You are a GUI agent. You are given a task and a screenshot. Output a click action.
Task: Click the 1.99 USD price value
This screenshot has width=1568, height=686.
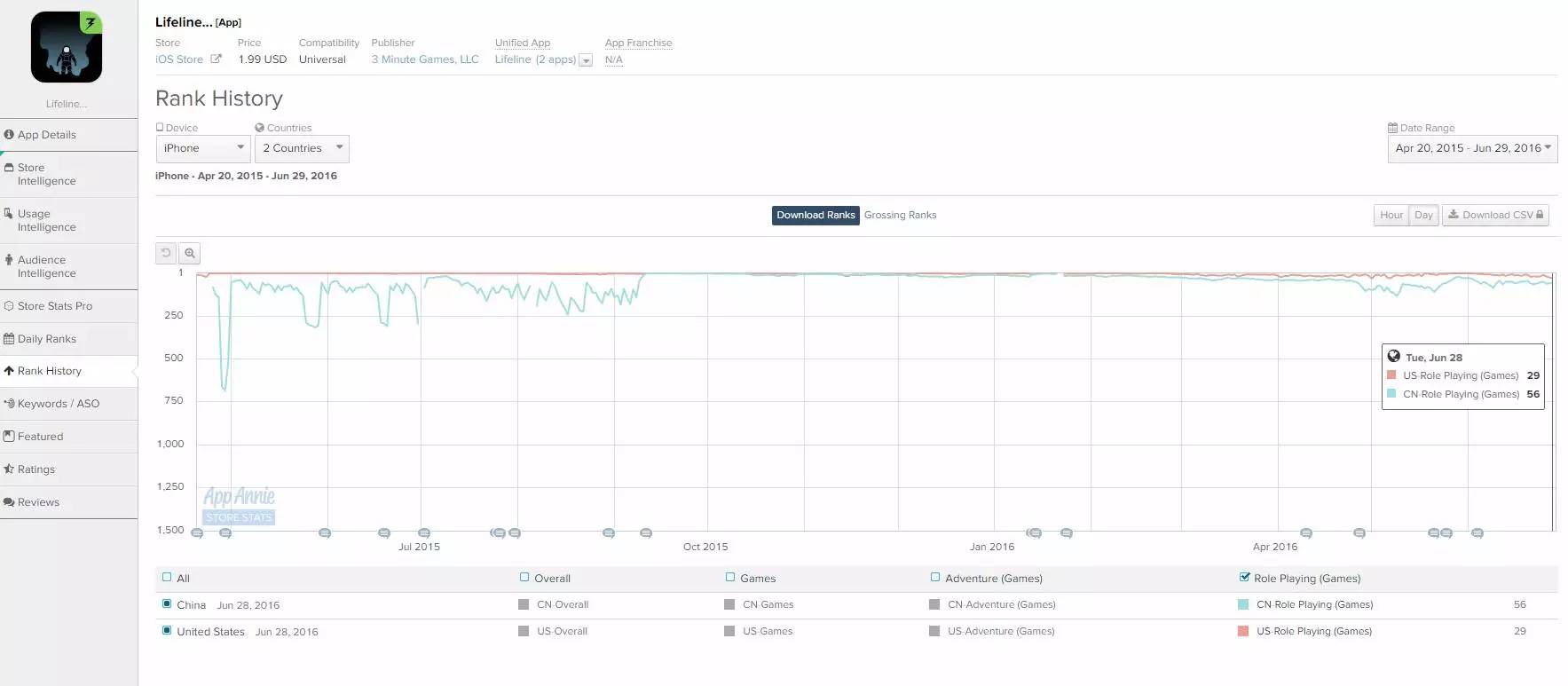click(x=263, y=59)
